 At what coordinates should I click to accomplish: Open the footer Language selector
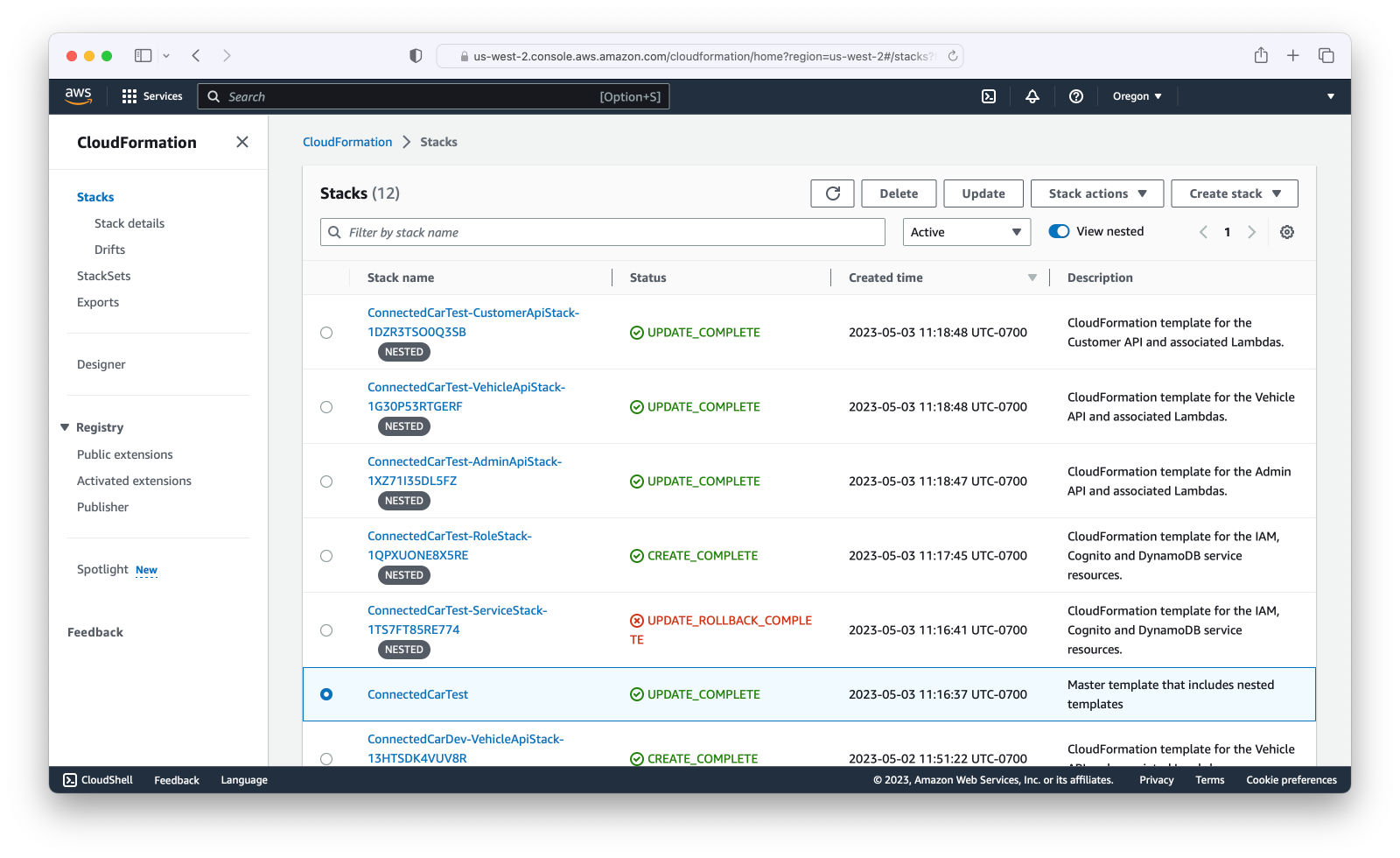tap(244, 780)
